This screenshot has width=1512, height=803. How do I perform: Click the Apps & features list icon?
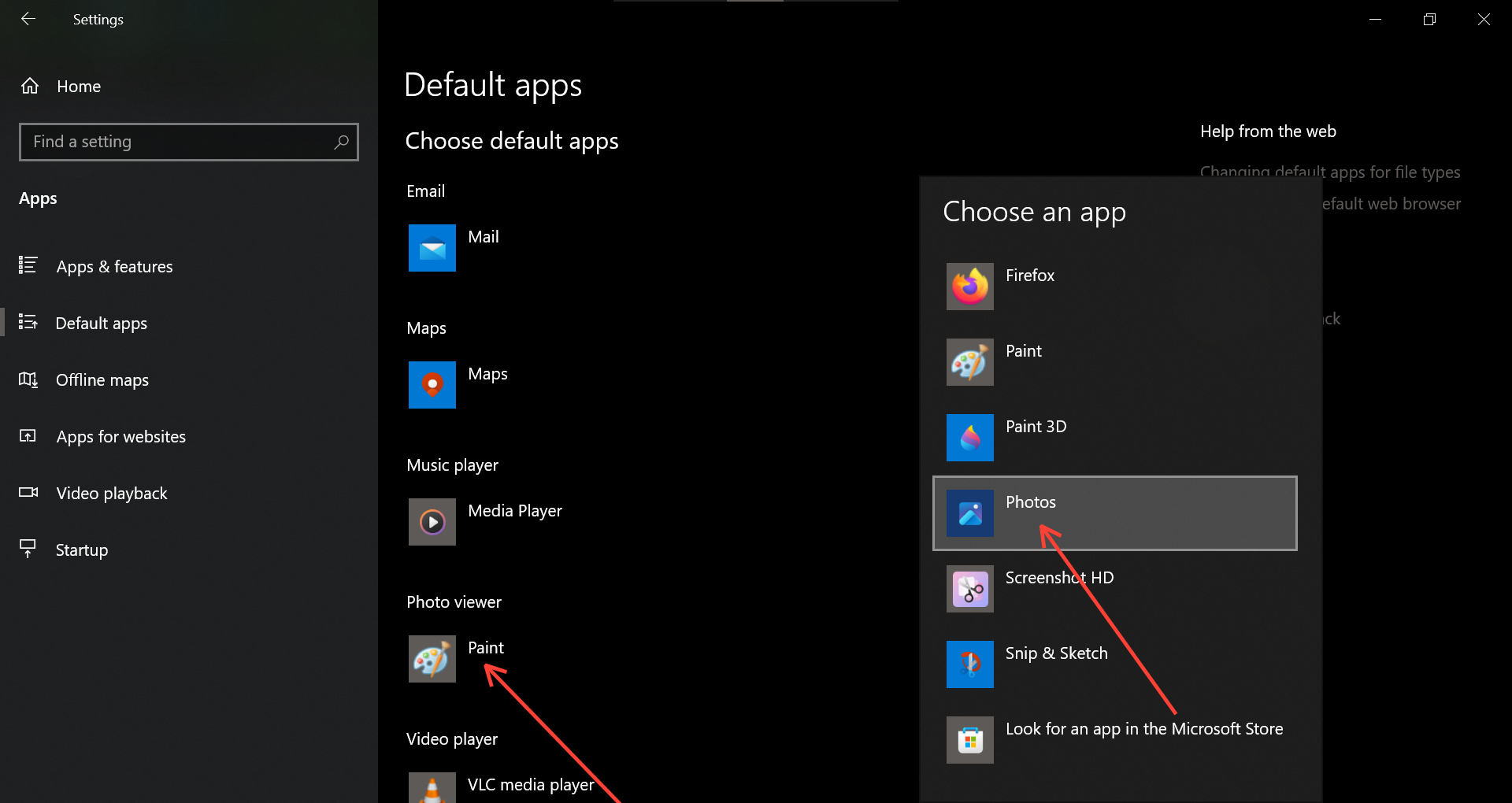28,265
